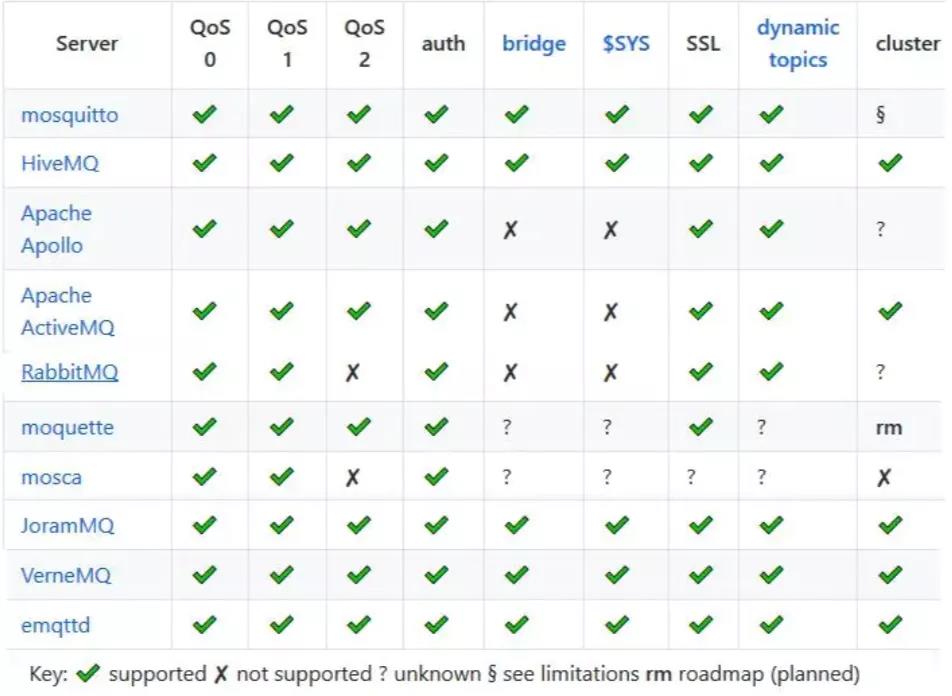
Task: Click the dynamic topics header link
Action: pos(797,43)
